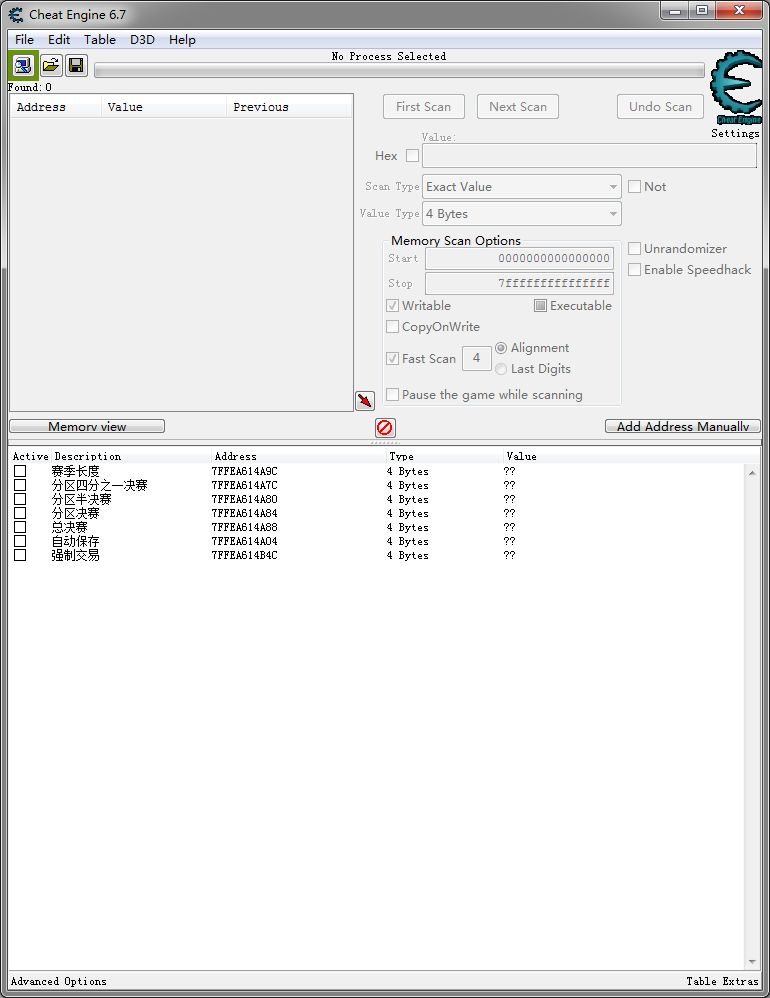
Task: Click the Cheat Engine title bar icon
Action: point(15,14)
